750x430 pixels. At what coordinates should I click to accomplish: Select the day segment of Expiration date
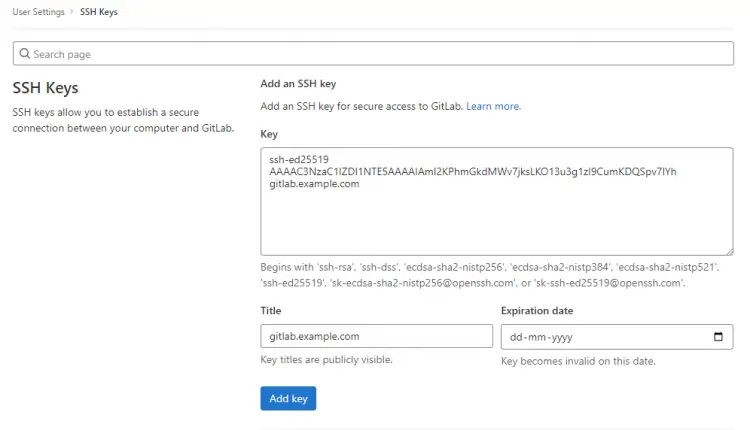point(517,337)
